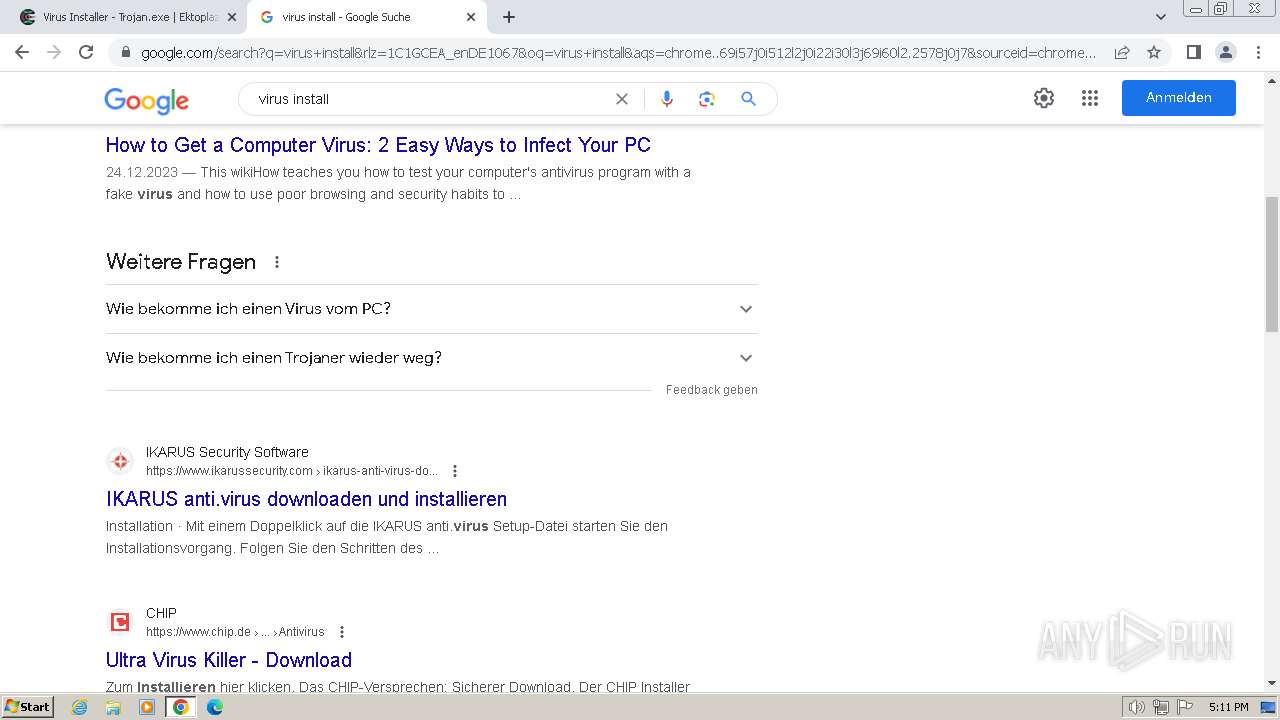Open the Chrome three-dot menu
The width and height of the screenshot is (1280, 720).
tap(1258, 52)
